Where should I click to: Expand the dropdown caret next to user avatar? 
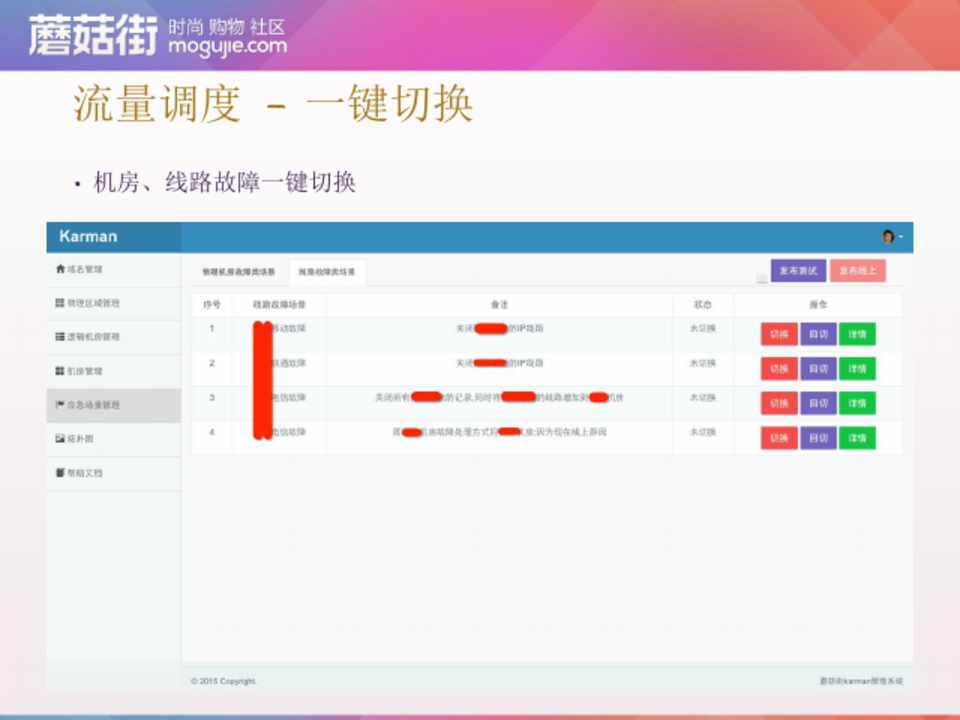[x=900, y=237]
